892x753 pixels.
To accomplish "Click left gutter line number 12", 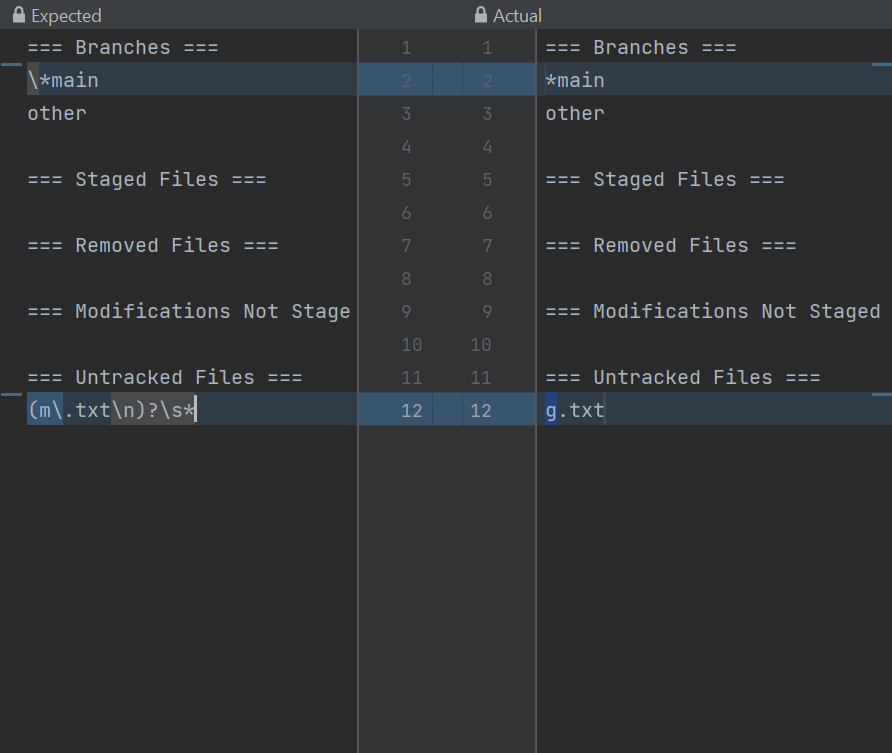I will [412, 411].
